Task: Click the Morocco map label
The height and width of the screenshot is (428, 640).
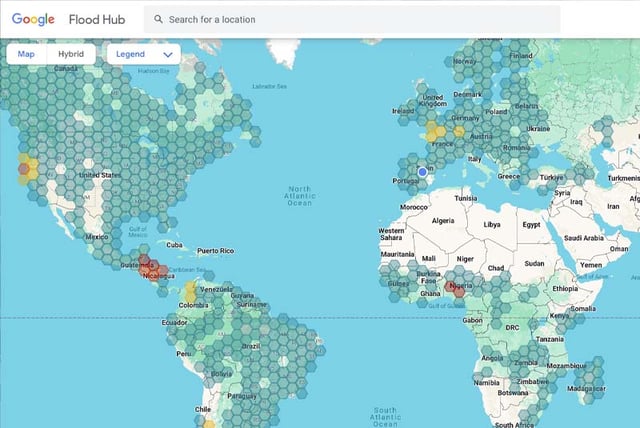Action: pos(413,207)
